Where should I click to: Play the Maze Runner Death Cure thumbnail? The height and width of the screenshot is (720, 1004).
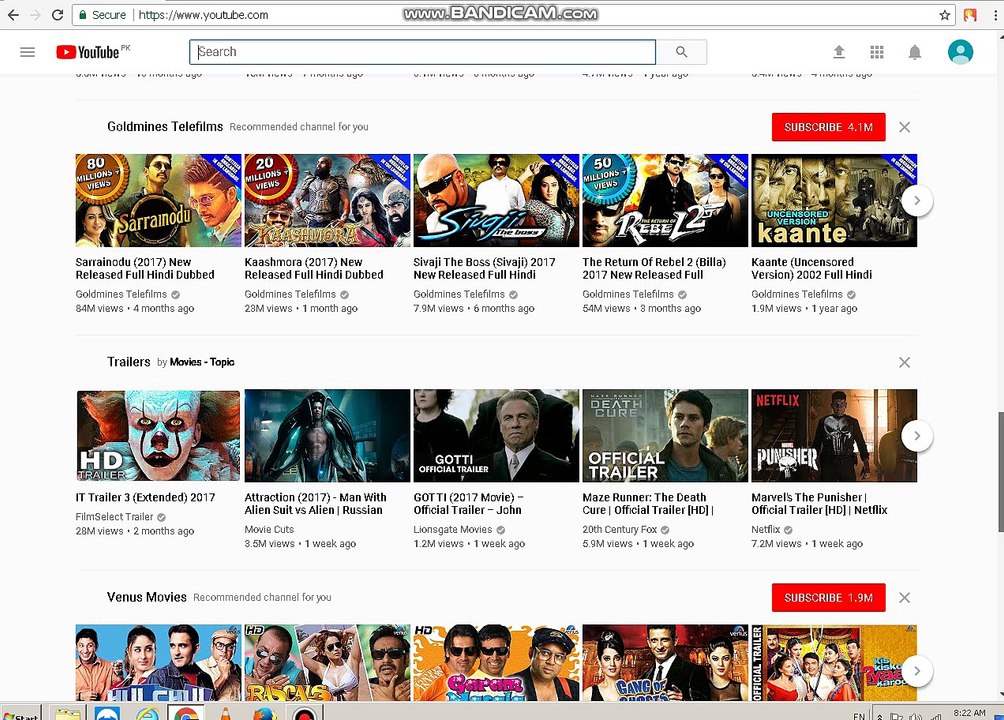(665, 436)
